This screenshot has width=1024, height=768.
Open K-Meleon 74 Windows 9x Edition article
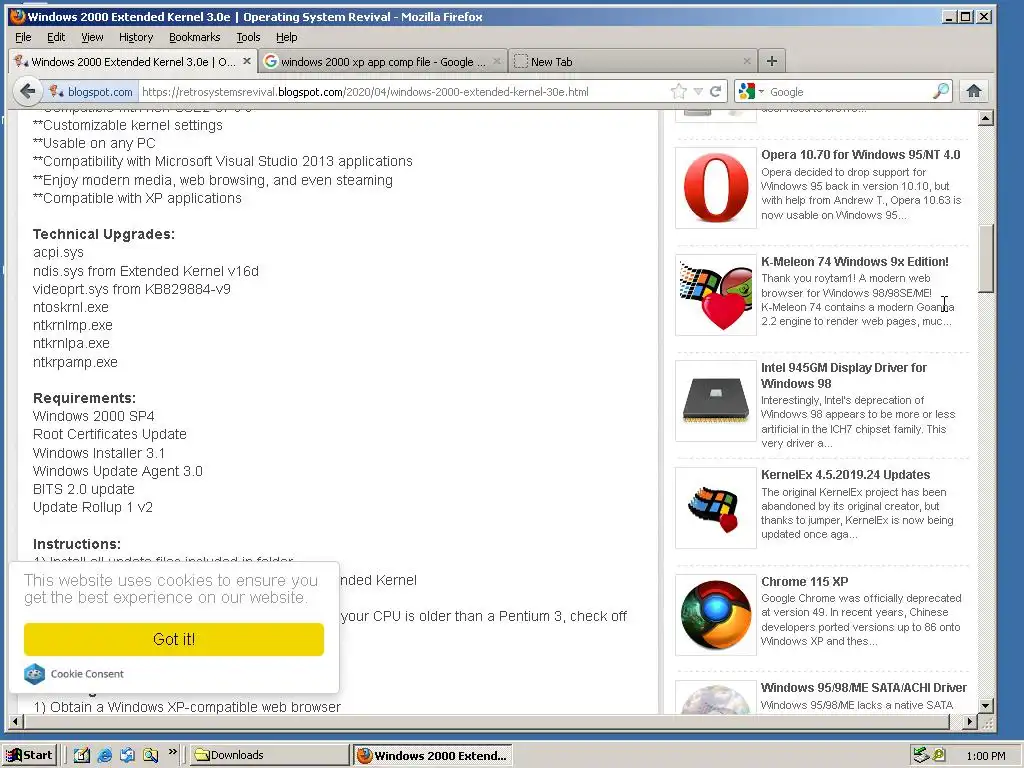point(855,262)
